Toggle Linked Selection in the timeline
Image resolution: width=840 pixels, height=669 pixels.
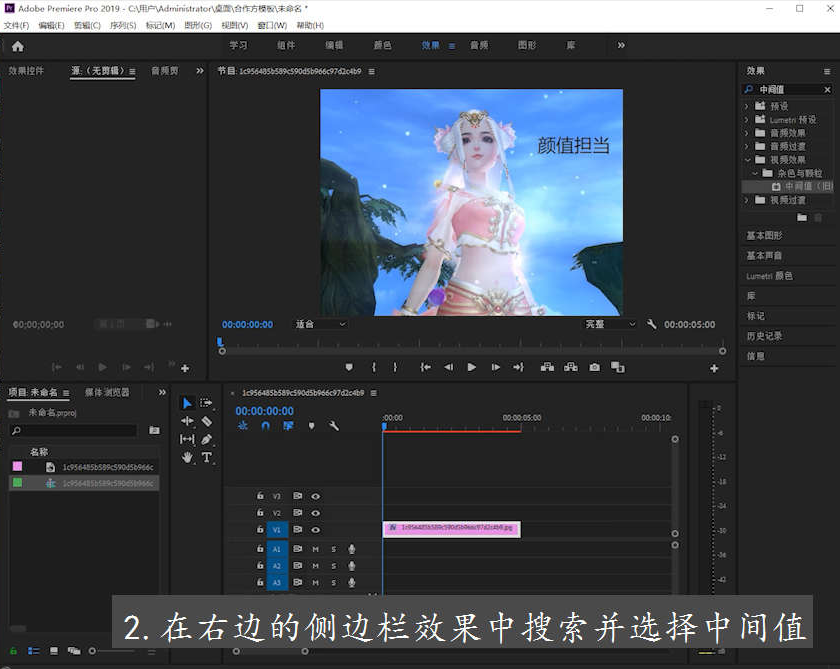[x=288, y=426]
